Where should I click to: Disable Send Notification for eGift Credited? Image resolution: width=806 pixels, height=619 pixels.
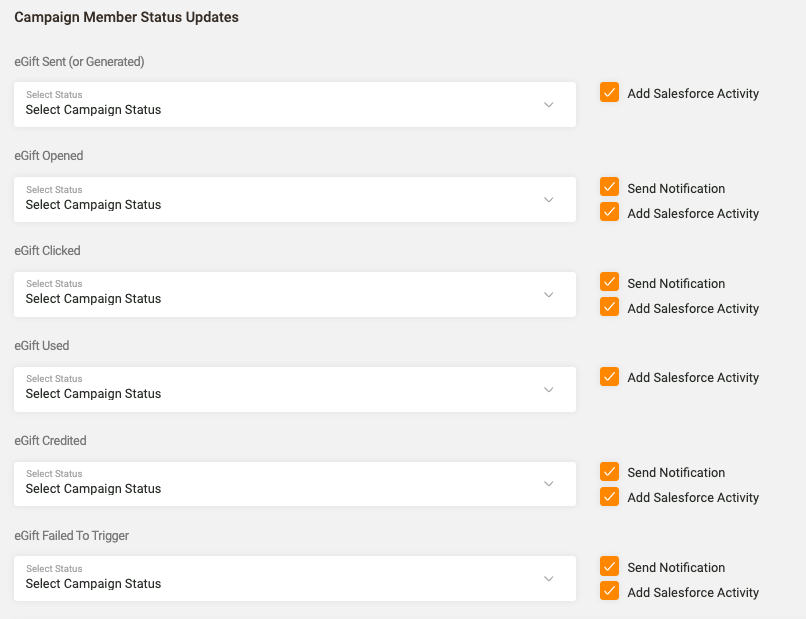tap(609, 471)
